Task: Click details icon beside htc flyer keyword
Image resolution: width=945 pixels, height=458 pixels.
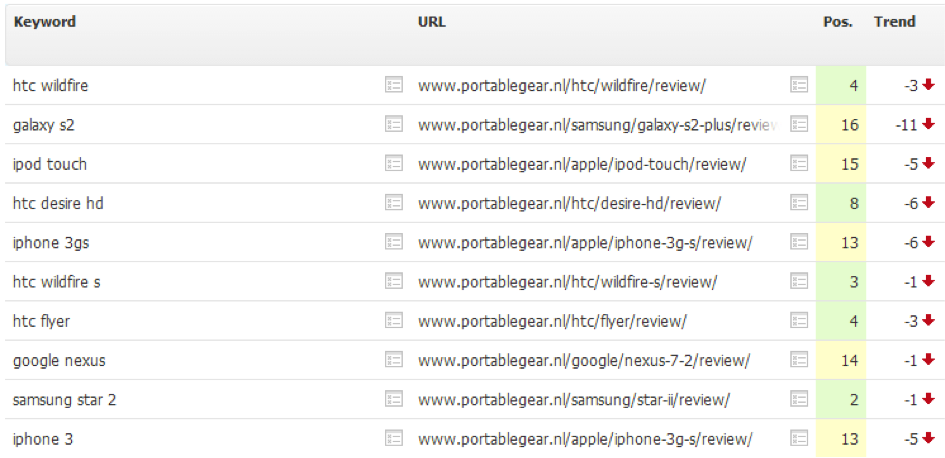Action: tap(394, 321)
